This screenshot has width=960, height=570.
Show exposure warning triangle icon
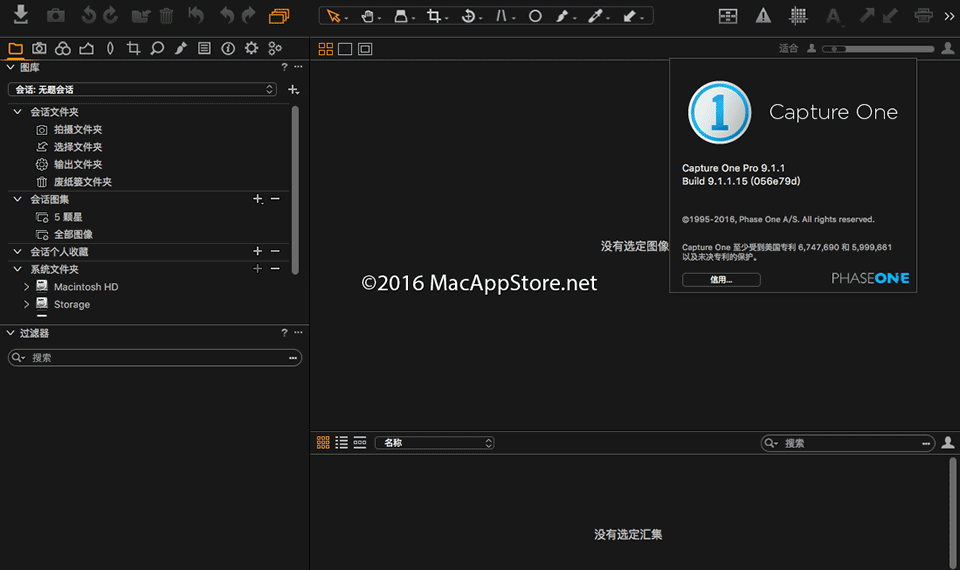coord(763,16)
